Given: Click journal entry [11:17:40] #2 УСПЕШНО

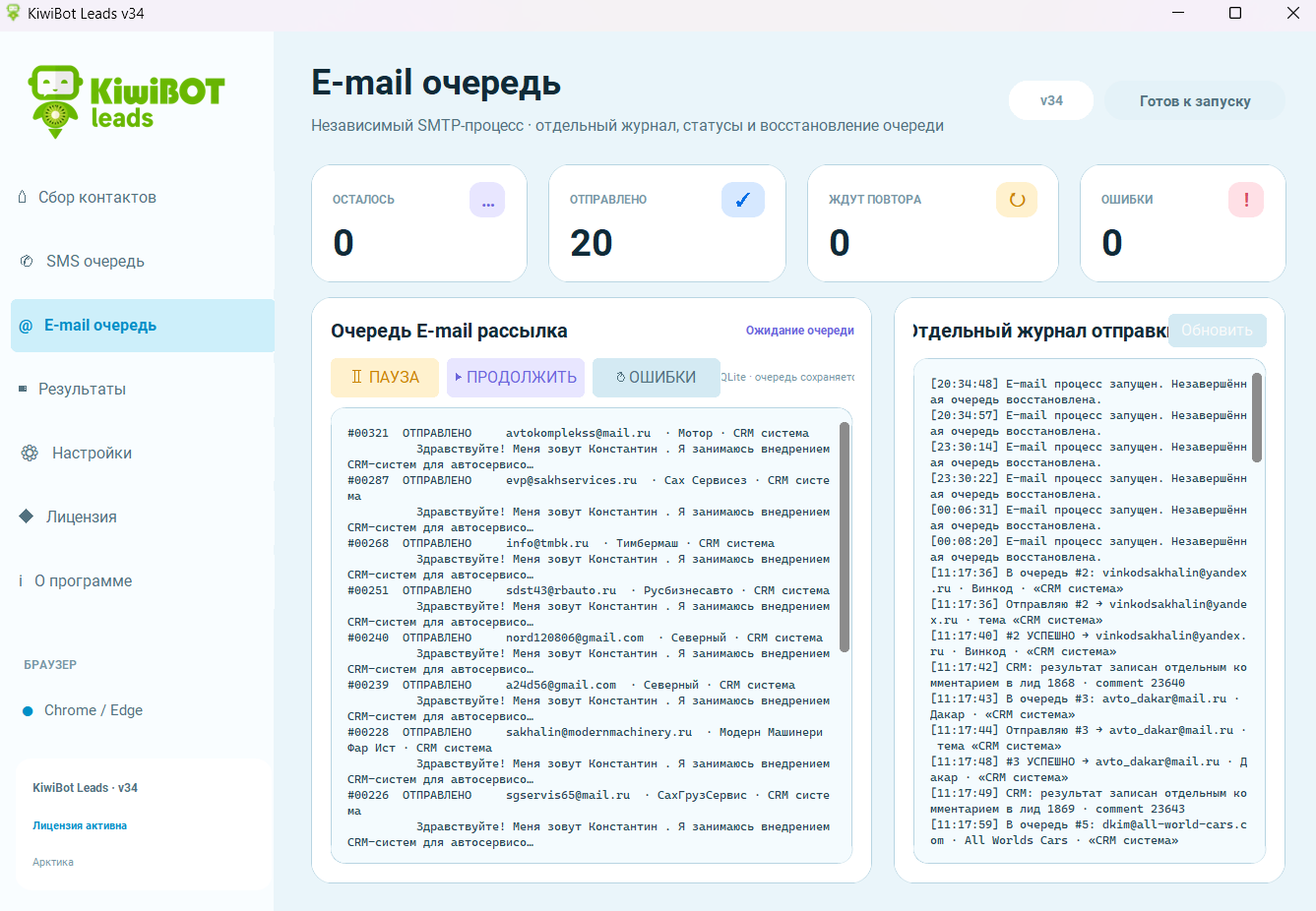Looking at the screenshot, I should pyautogui.click(x=1089, y=643).
